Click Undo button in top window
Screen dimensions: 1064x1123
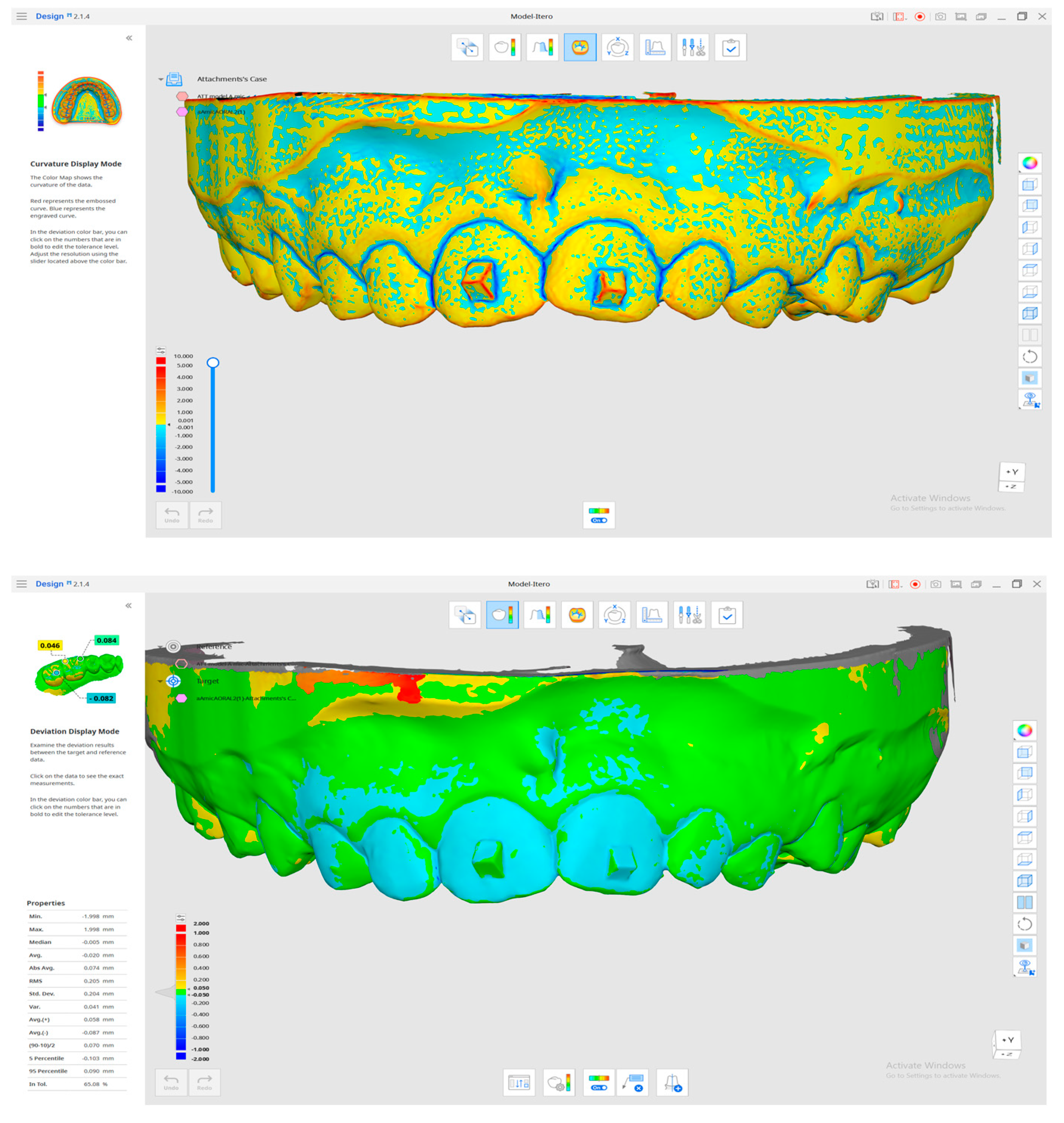pos(172,515)
